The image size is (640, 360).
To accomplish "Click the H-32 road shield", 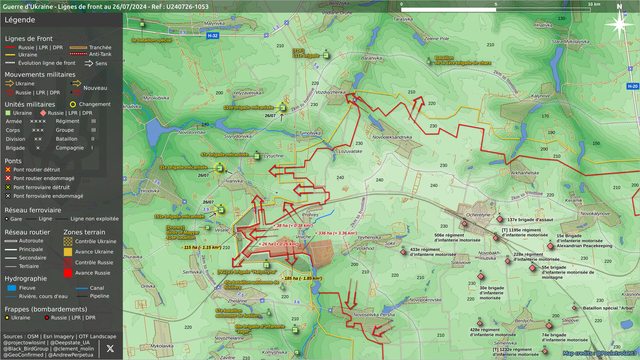I will (x=212, y=36).
